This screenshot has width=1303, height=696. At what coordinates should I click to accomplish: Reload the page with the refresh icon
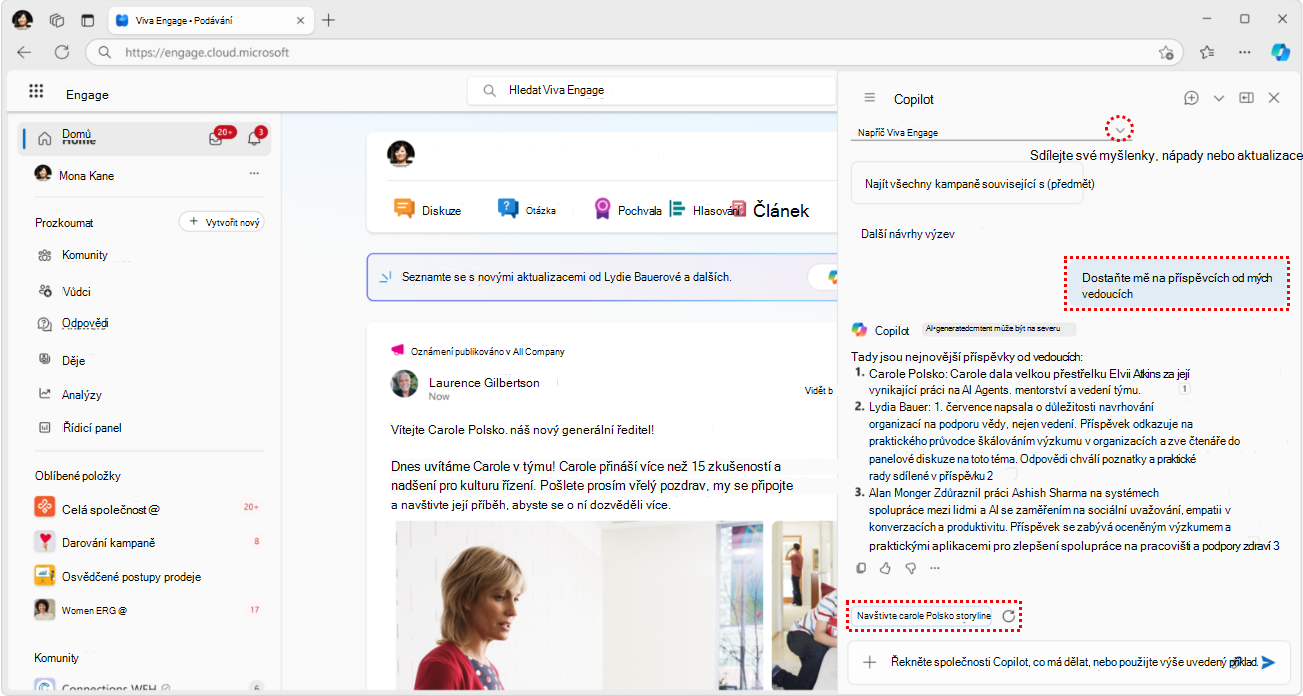pyautogui.click(x=61, y=52)
